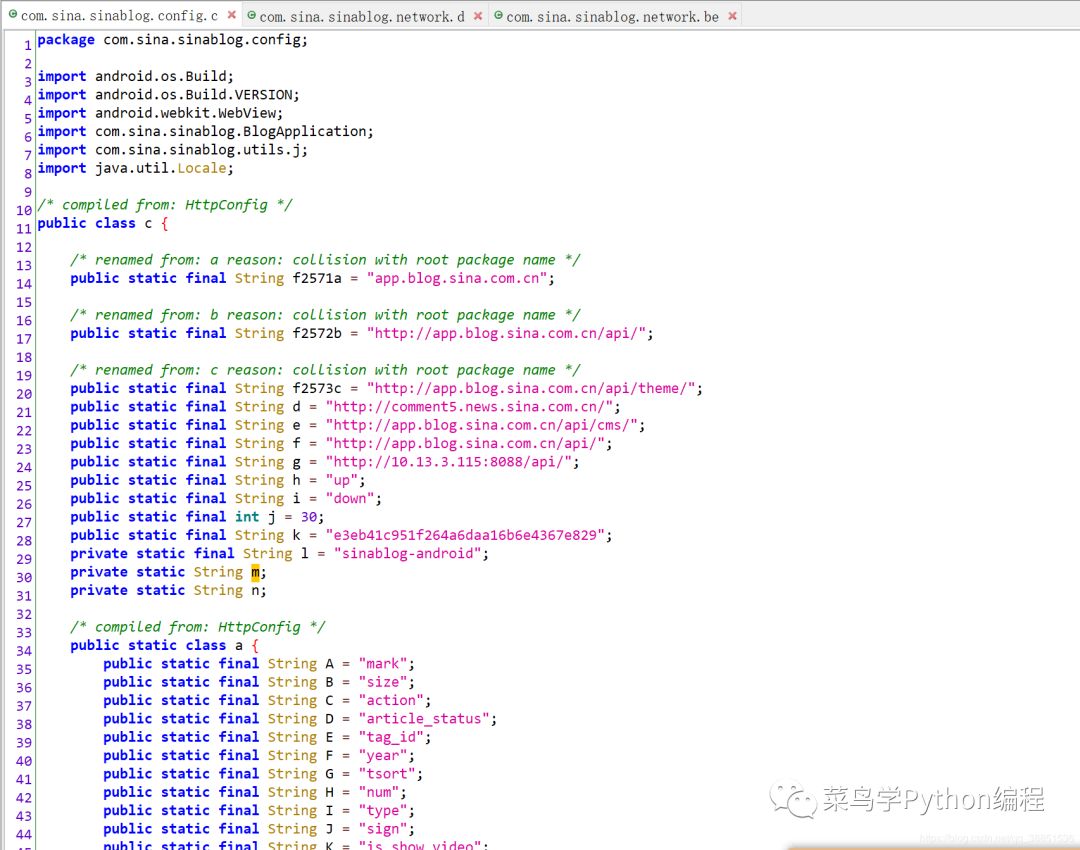Click the "article_status" string
The width and height of the screenshot is (1080, 850).
click(x=424, y=718)
